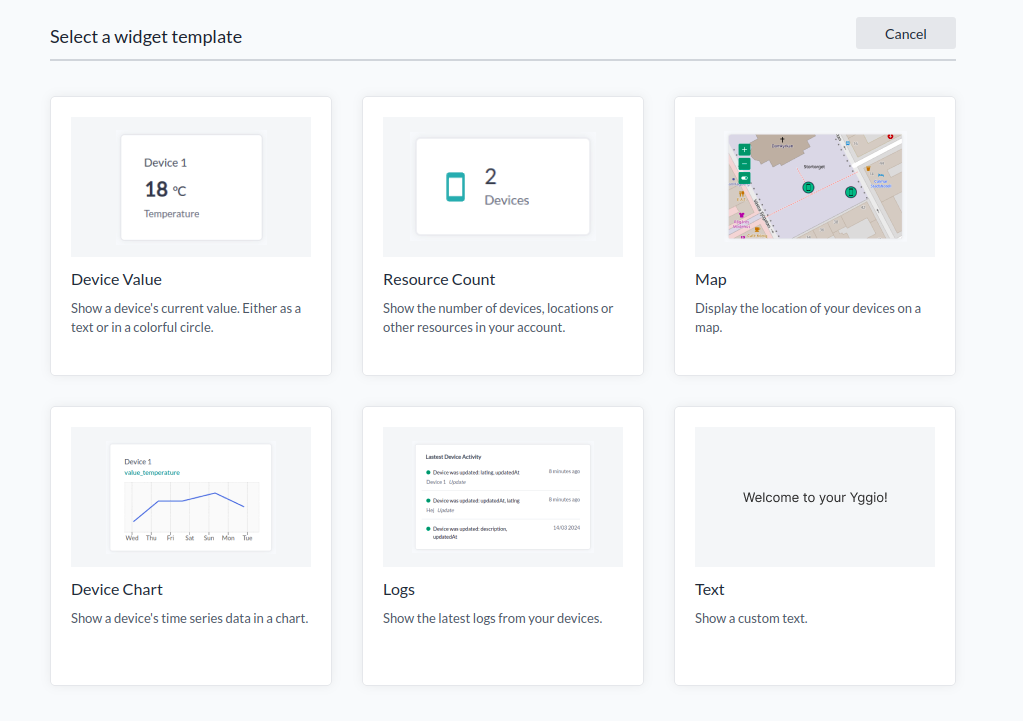Click 'Show the latest logs from your devices.'
The width and height of the screenshot is (1023, 721).
pyautogui.click(x=493, y=618)
